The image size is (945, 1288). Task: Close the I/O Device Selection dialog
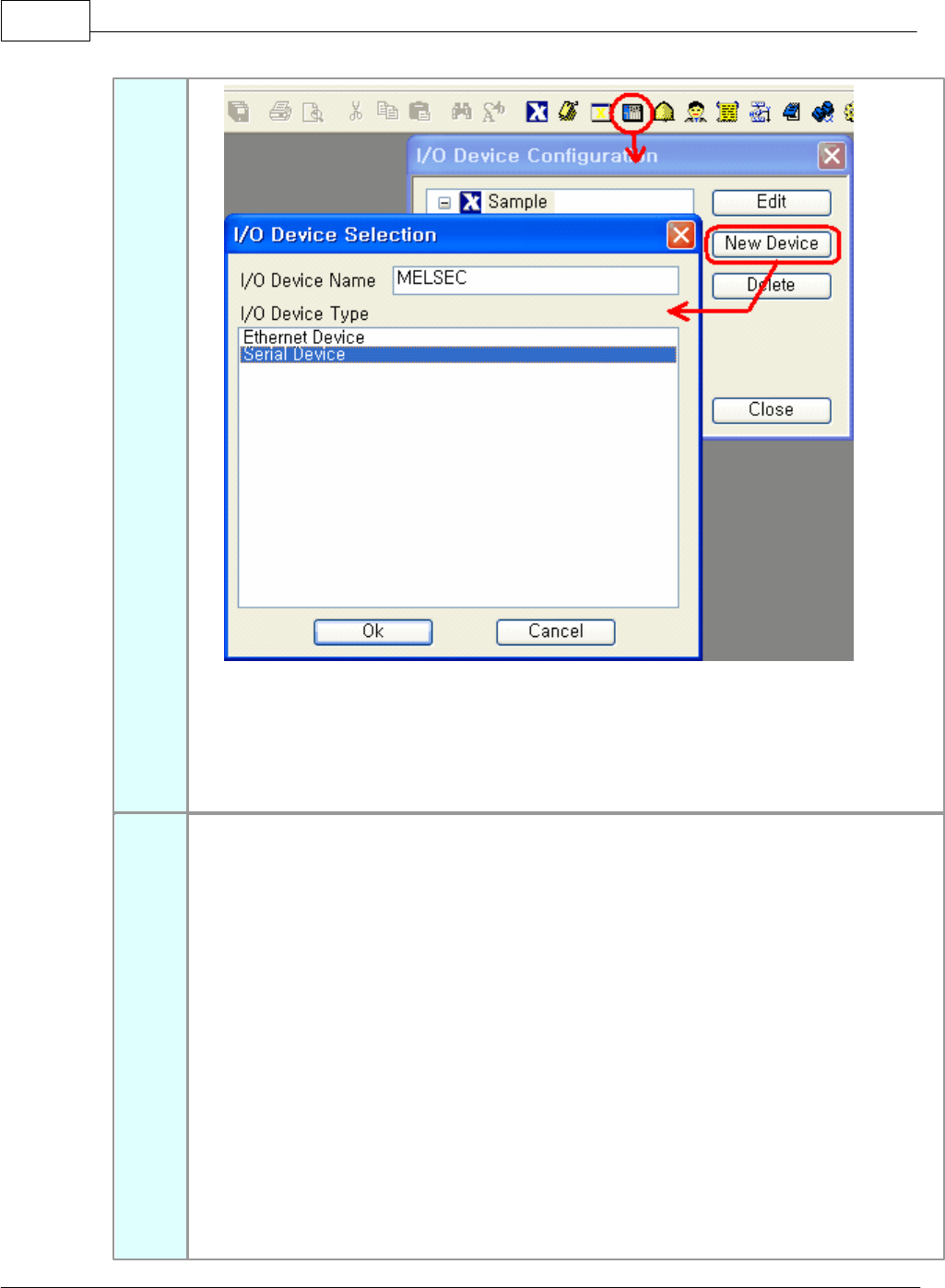(680, 235)
